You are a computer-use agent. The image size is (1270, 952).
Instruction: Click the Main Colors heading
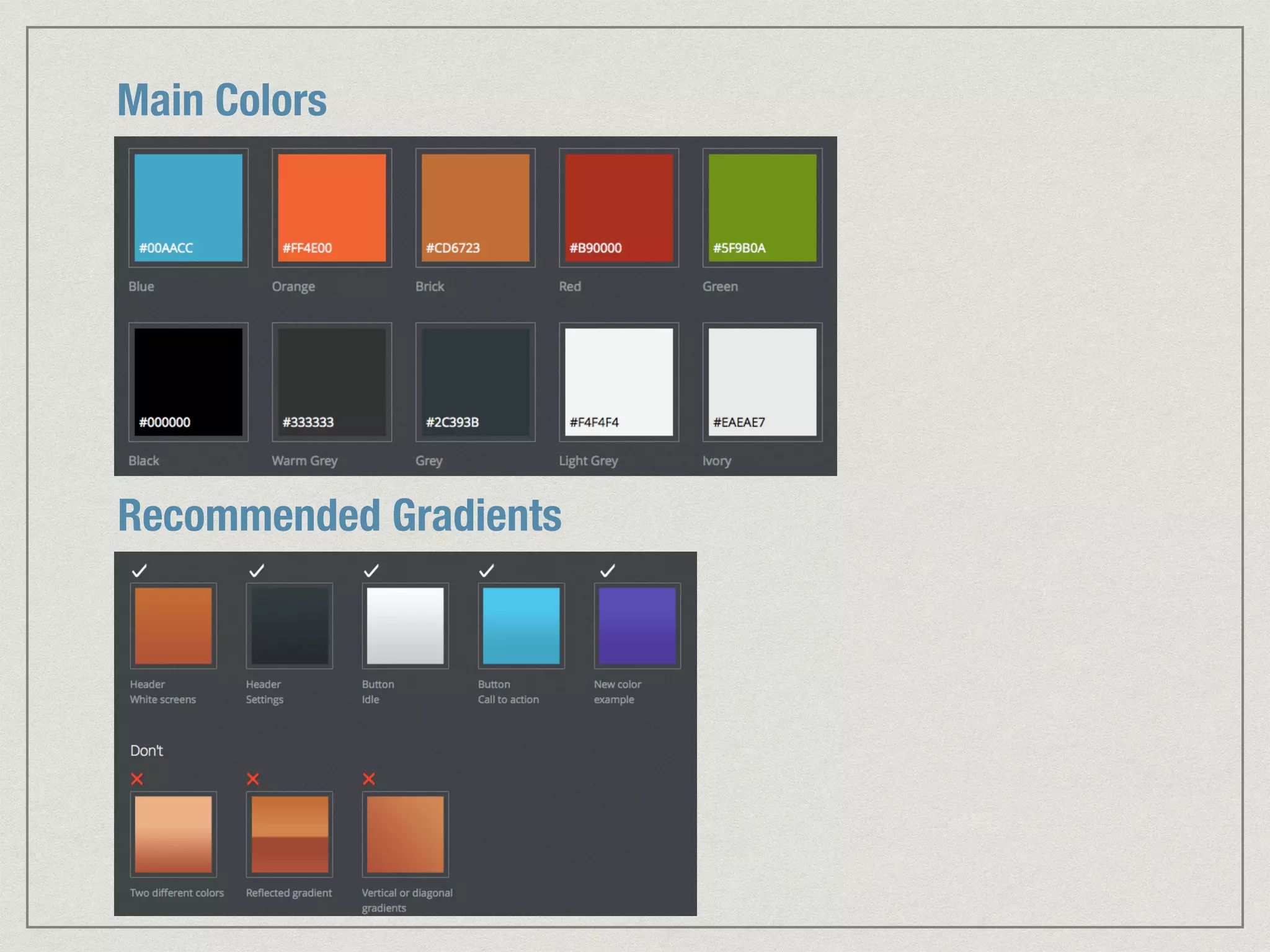222,100
